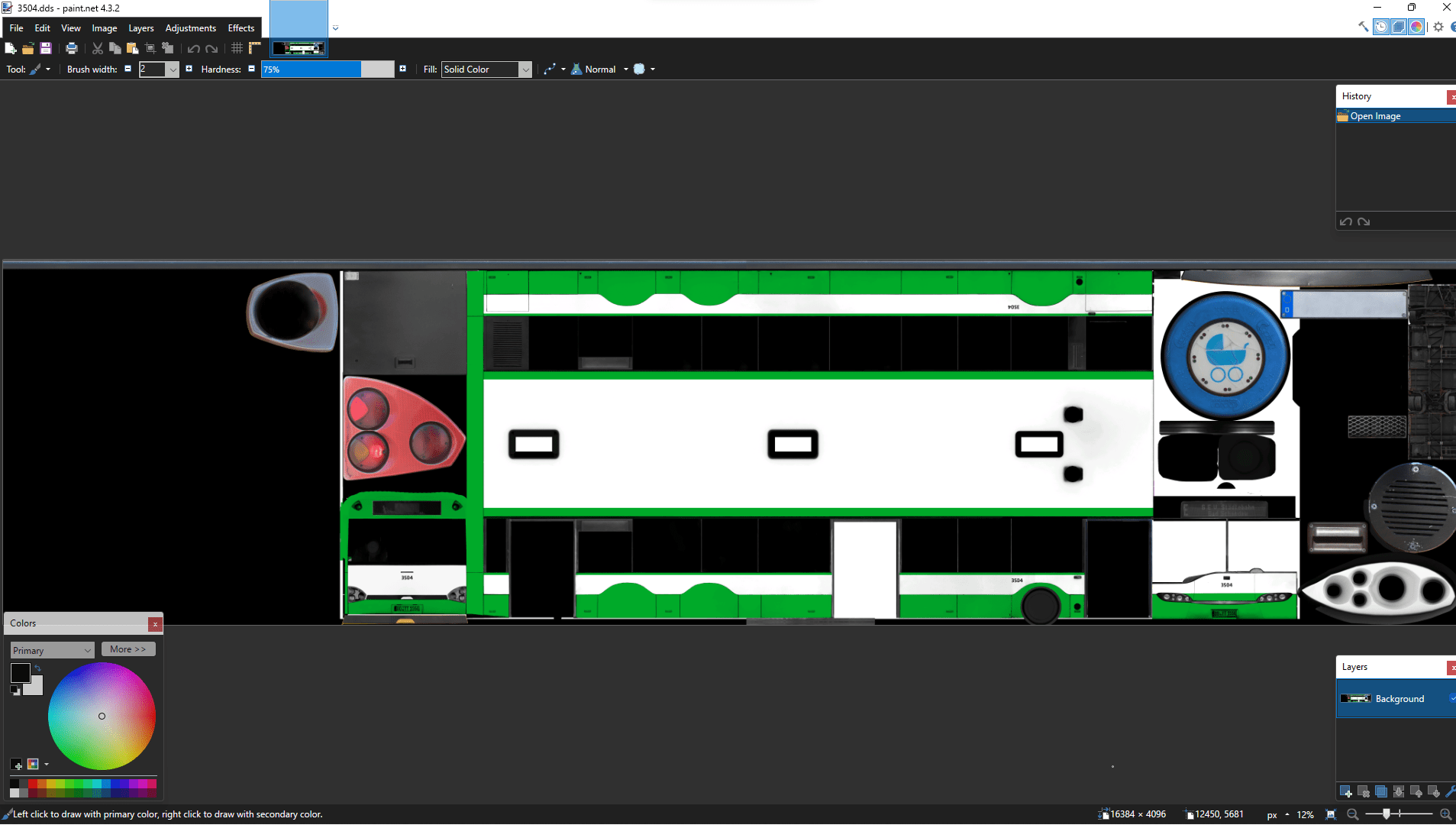Duplicate the layer using Layers panel icon

(1381, 791)
